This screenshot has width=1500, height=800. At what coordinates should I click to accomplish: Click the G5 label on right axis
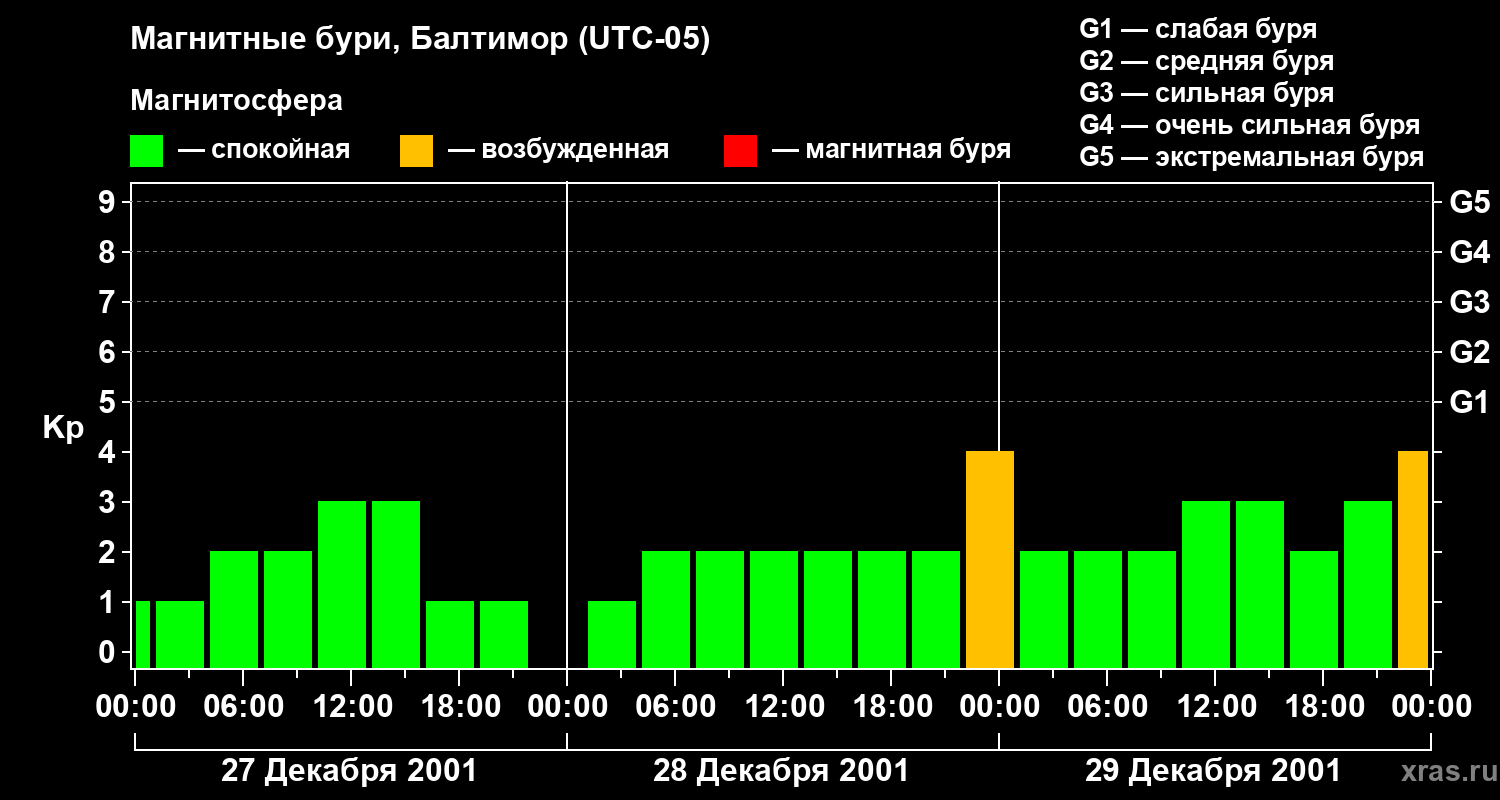[1469, 202]
